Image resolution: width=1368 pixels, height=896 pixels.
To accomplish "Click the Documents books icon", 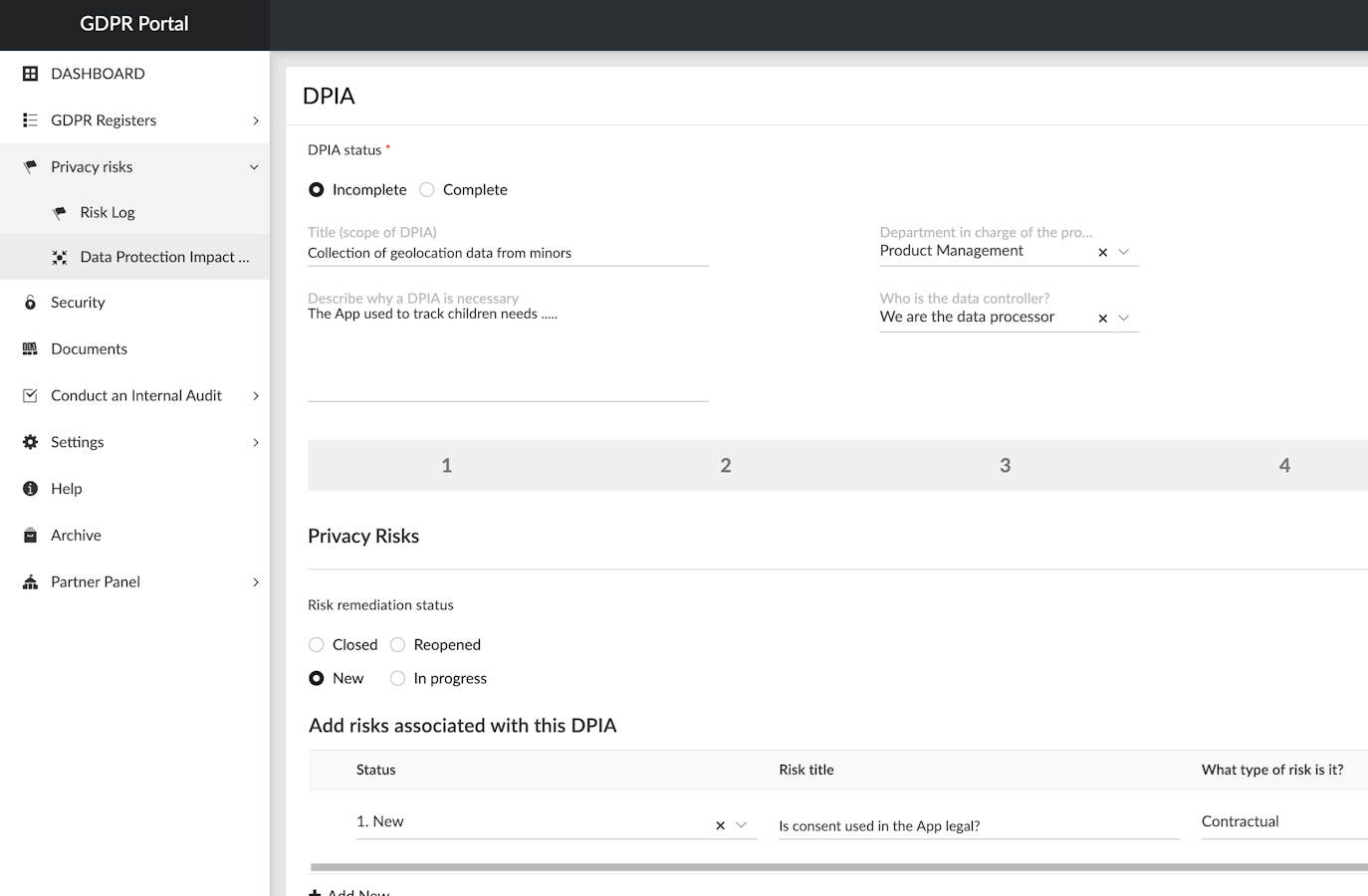I will (30, 349).
